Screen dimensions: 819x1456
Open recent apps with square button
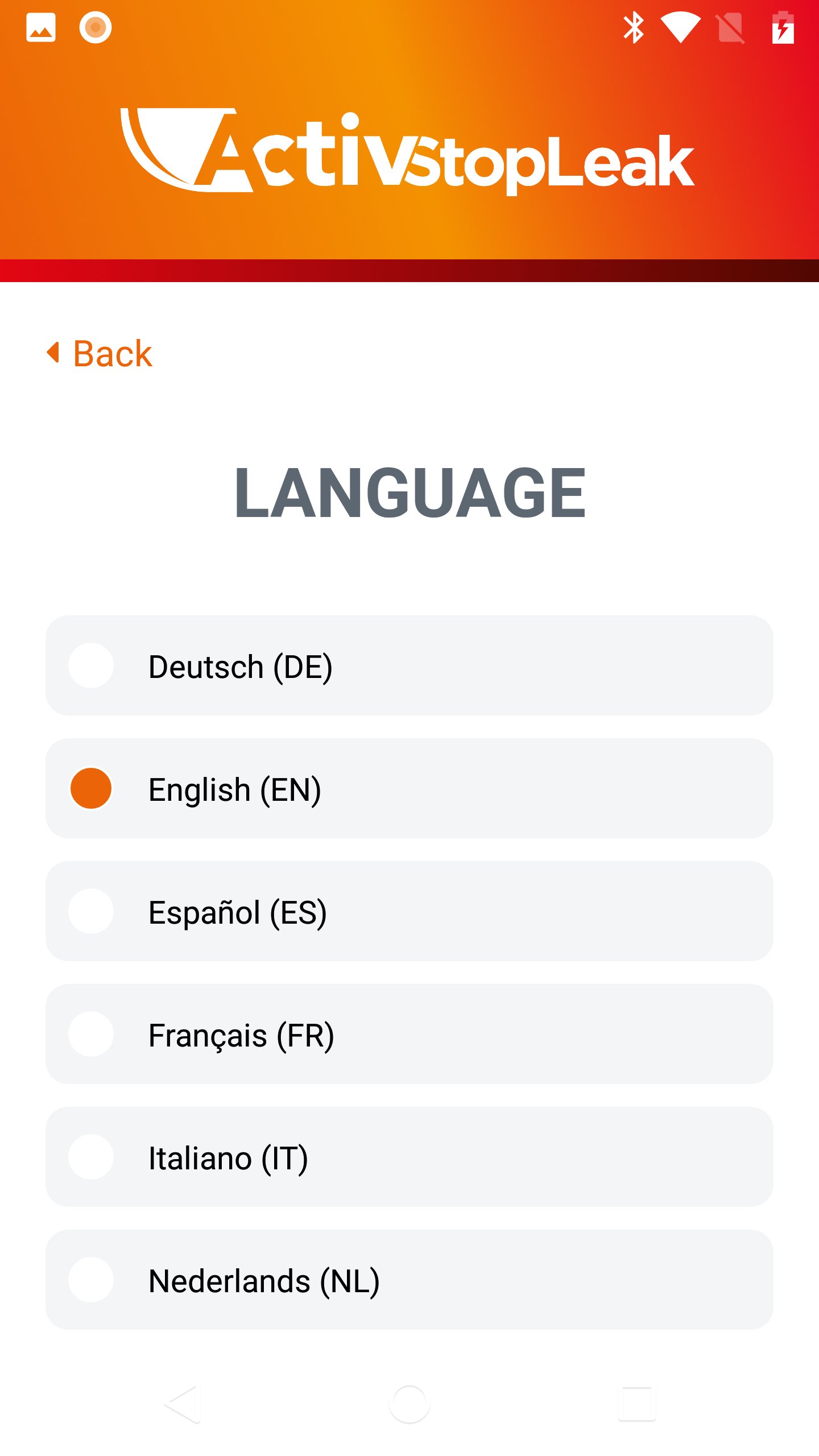[637, 1404]
